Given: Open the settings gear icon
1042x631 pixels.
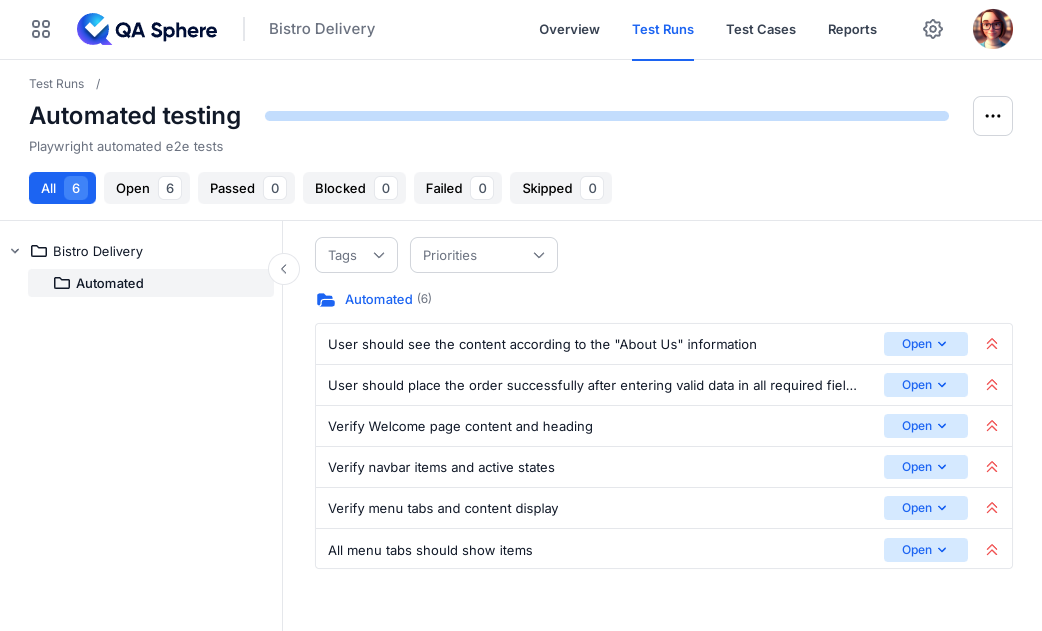Looking at the screenshot, I should pos(933,29).
